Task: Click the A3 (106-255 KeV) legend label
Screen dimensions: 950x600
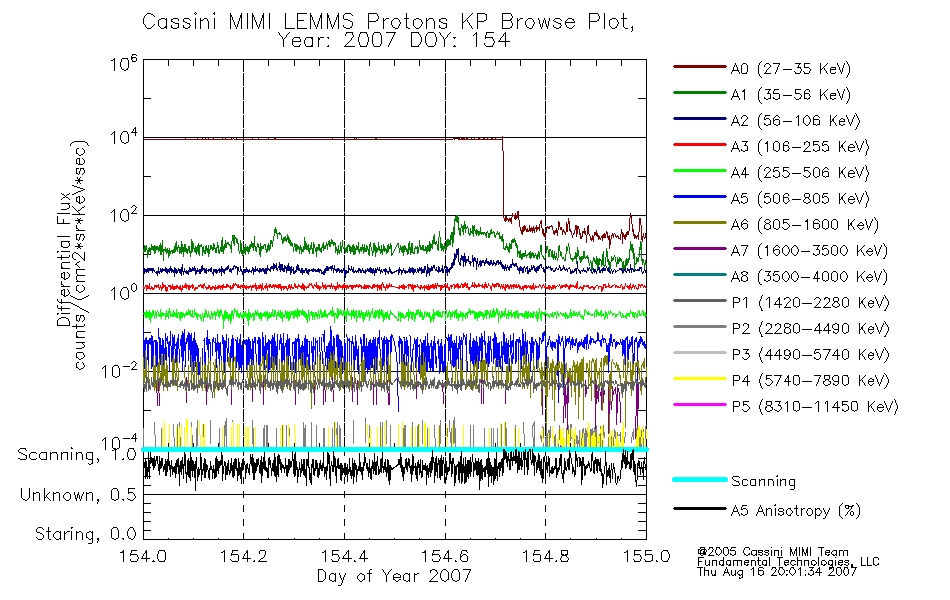Action: [800, 147]
